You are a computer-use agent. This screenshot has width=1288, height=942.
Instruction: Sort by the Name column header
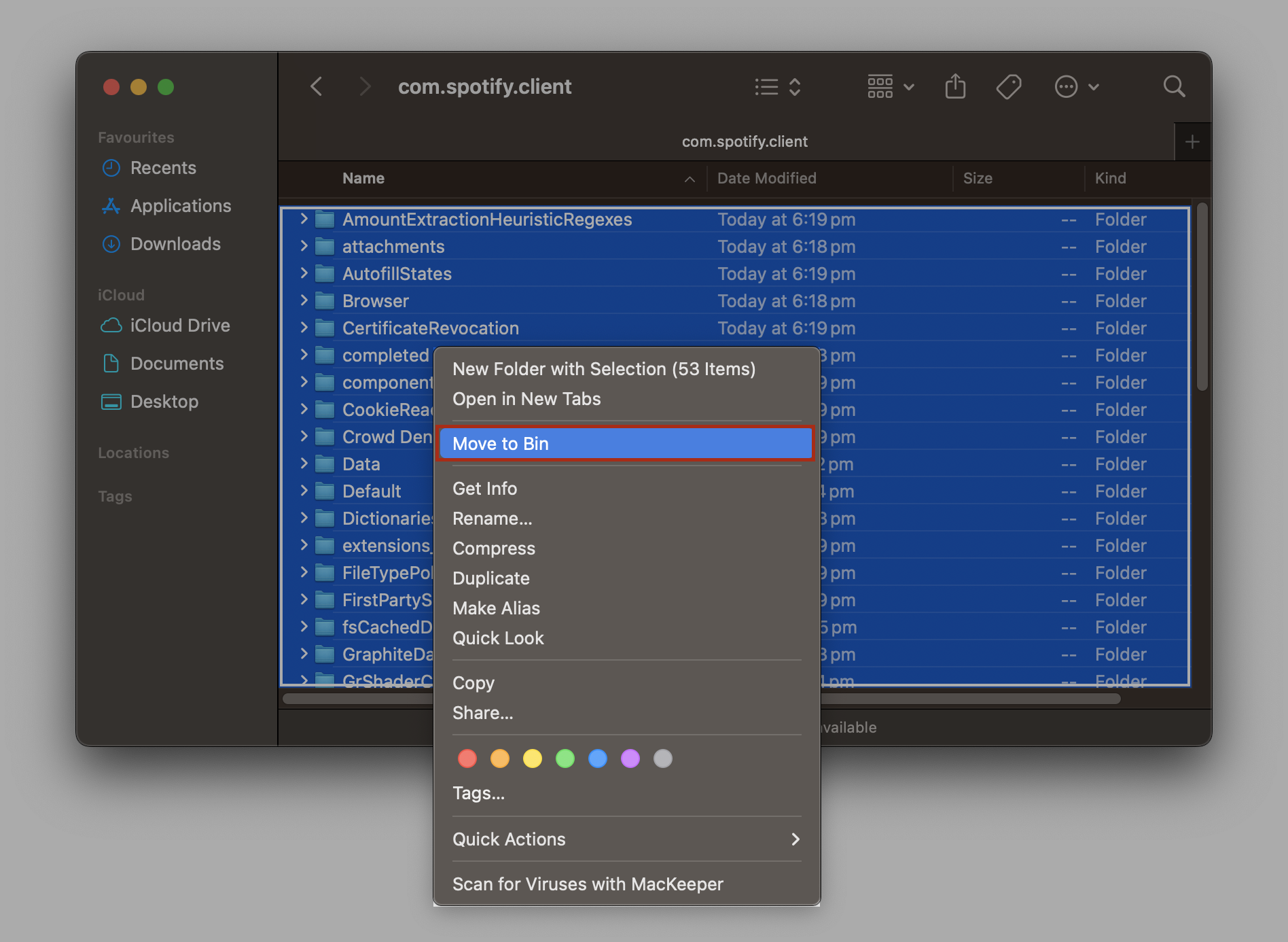tap(363, 178)
